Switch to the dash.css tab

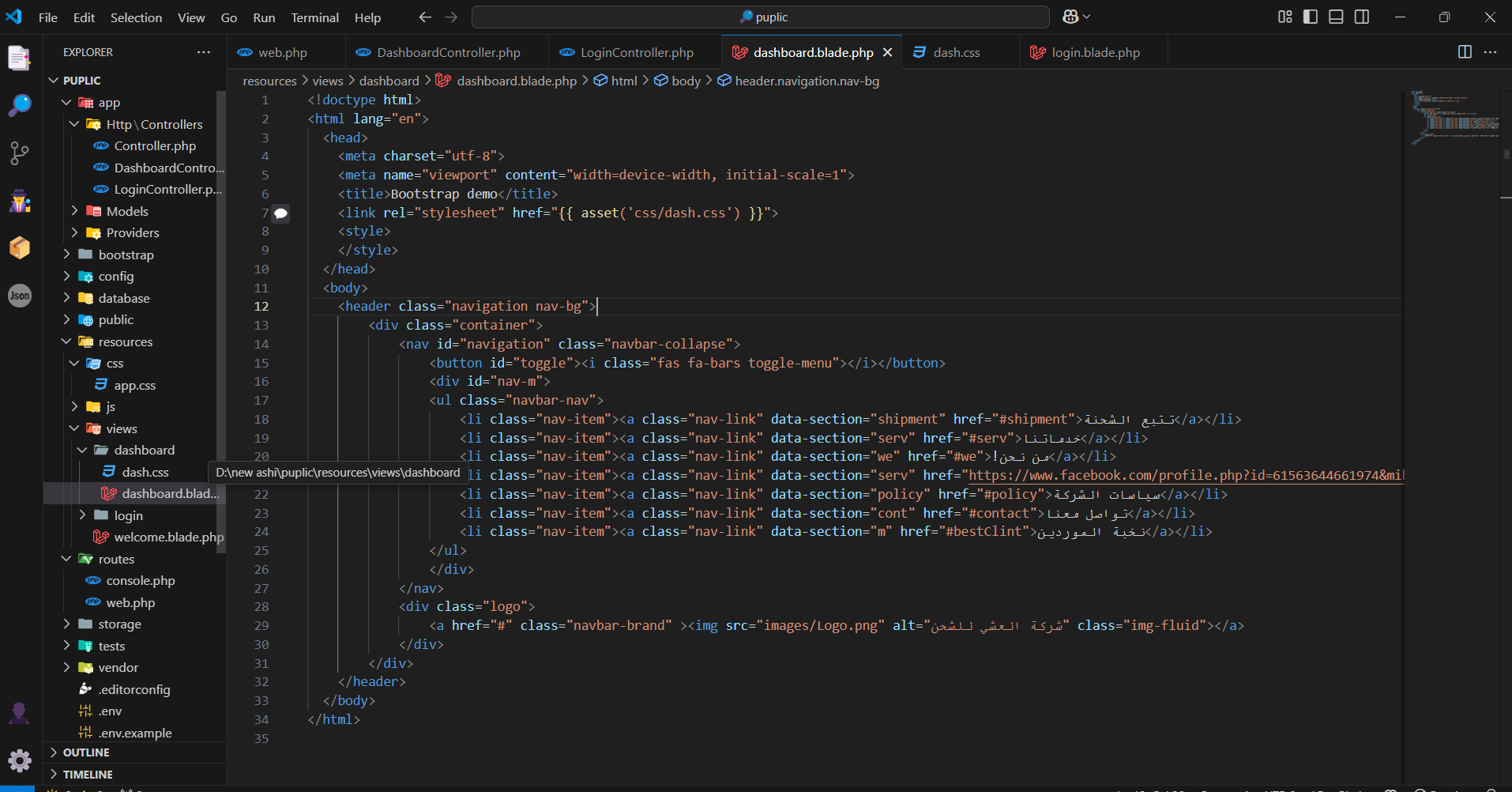[x=961, y=52]
